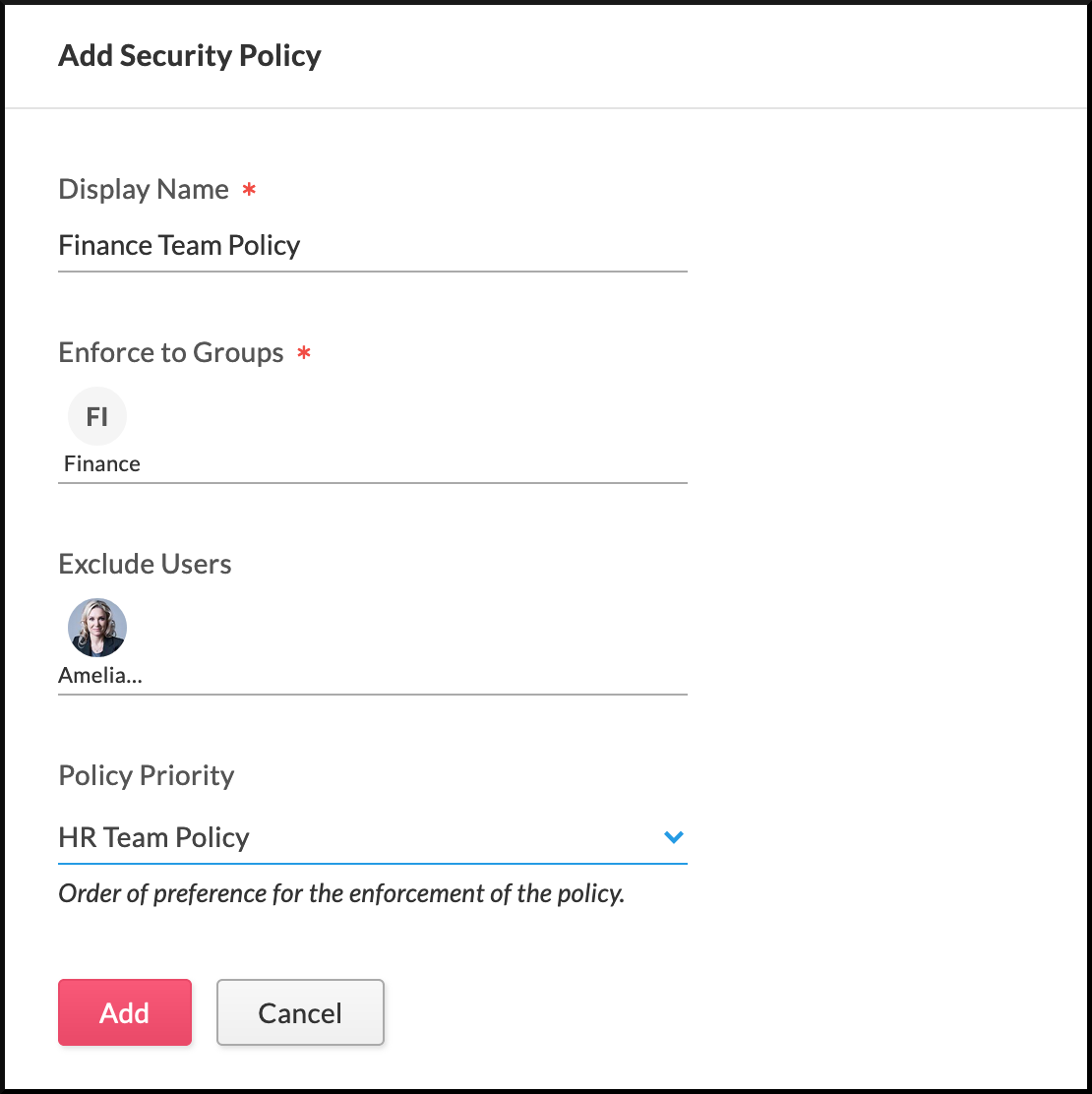
Task: Click empty area of Enforce to Groups field
Action: pos(413,433)
